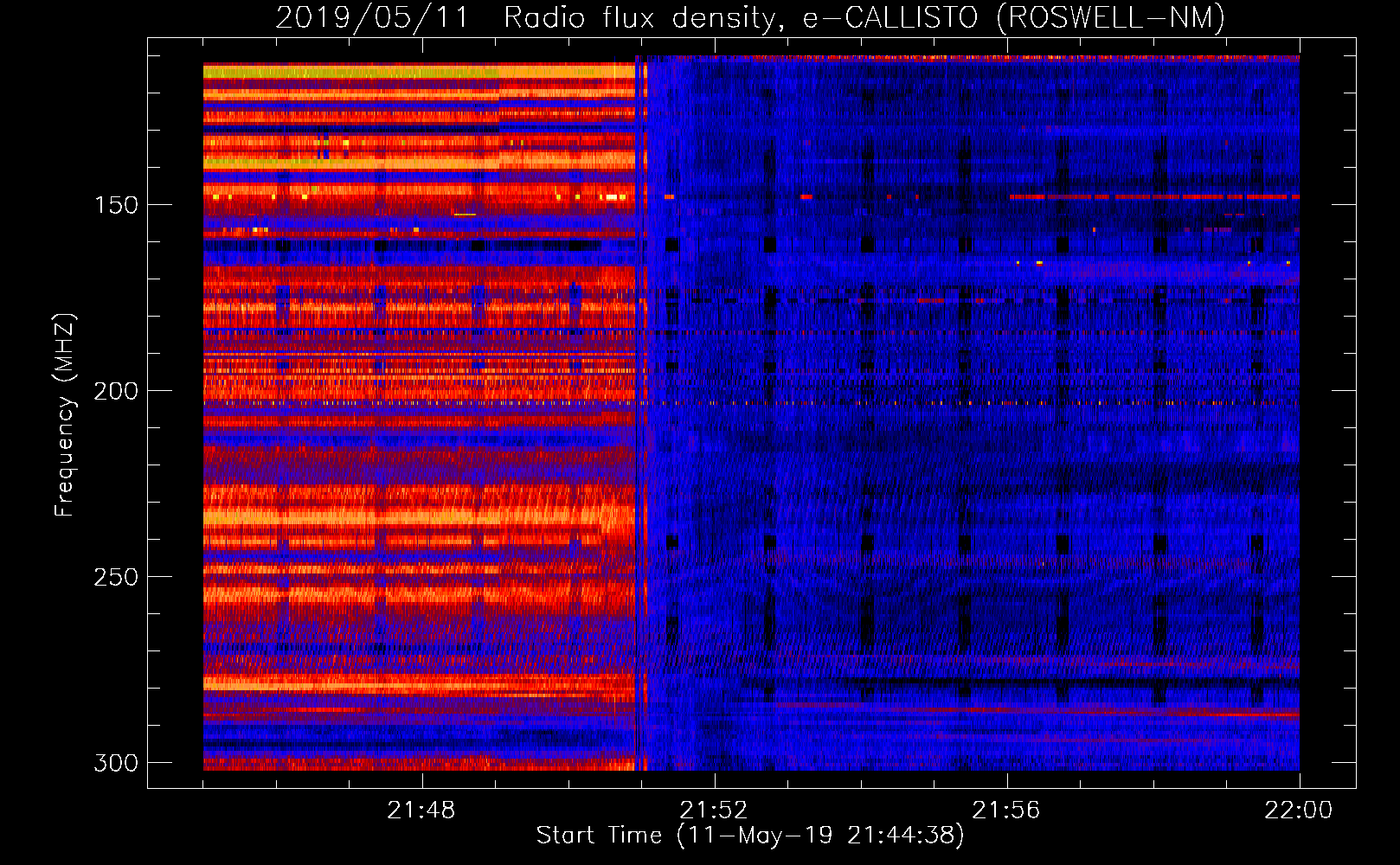1400x865 pixels.
Task: Click the '250' frequency tick label
Action: tap(116, 577)
